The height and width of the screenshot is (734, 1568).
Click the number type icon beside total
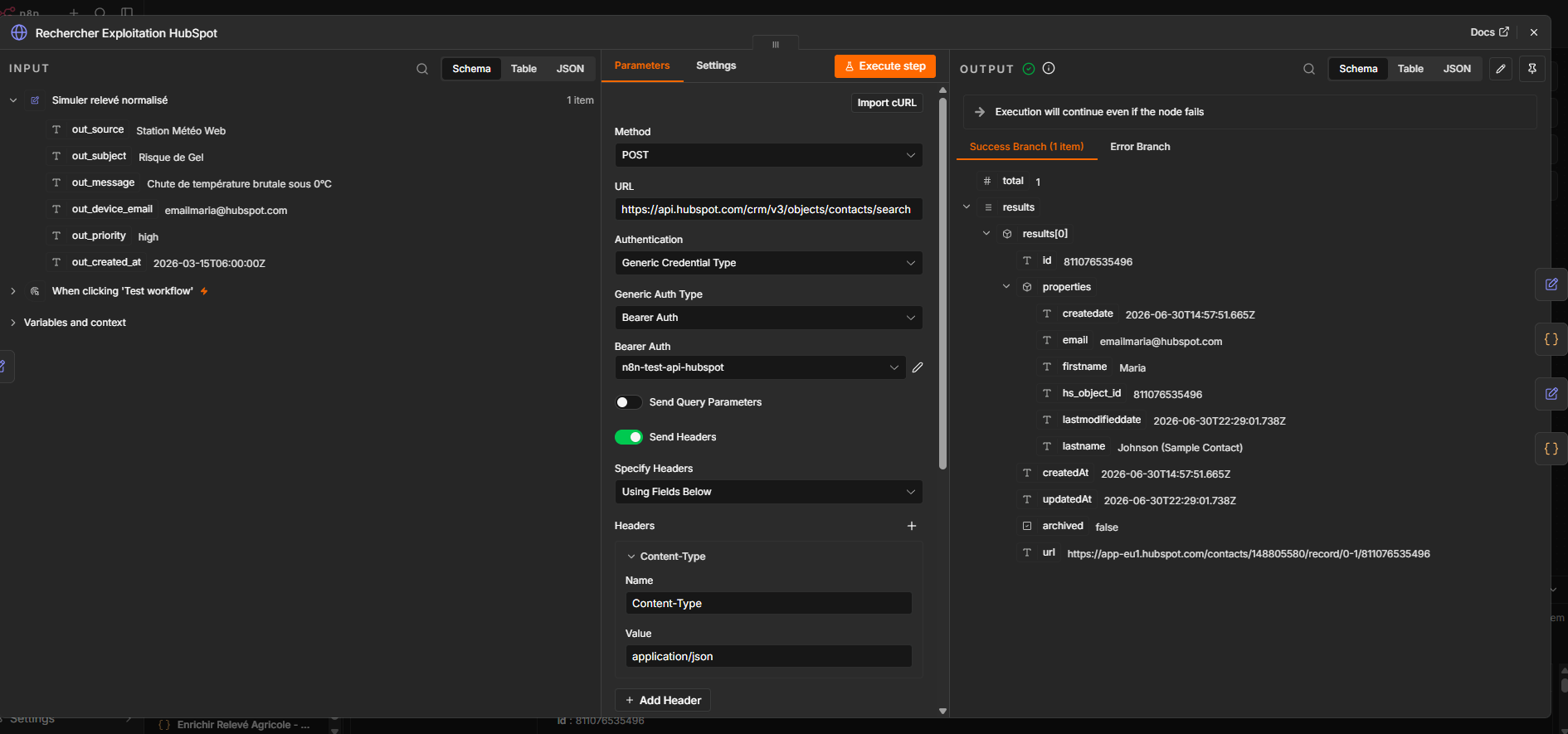point(987,181)
